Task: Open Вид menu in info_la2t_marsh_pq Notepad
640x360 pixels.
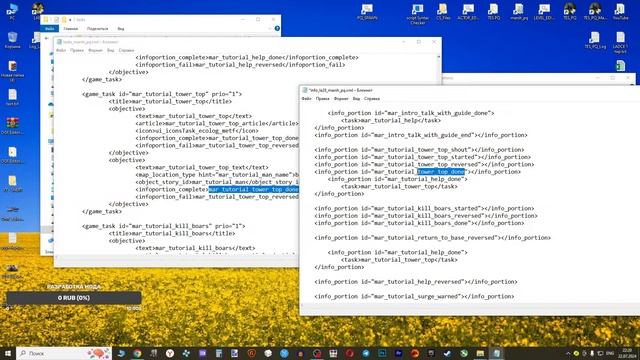Action: (x=356, y=98)
